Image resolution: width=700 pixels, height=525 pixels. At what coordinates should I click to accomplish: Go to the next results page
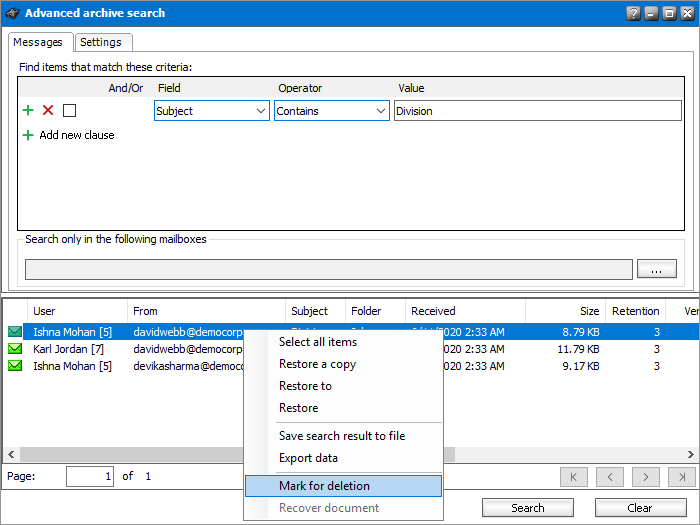point(646,477)
